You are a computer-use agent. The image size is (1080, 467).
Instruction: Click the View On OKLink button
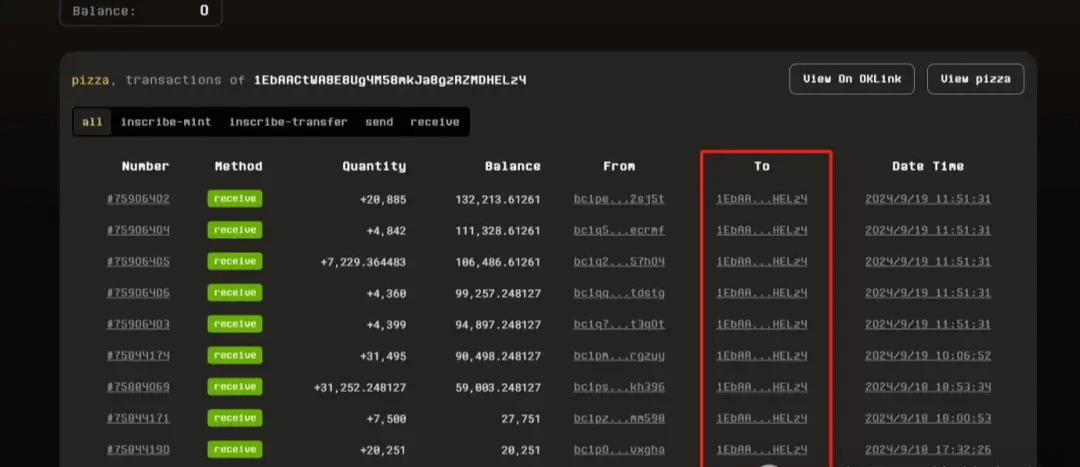point(851,79)
